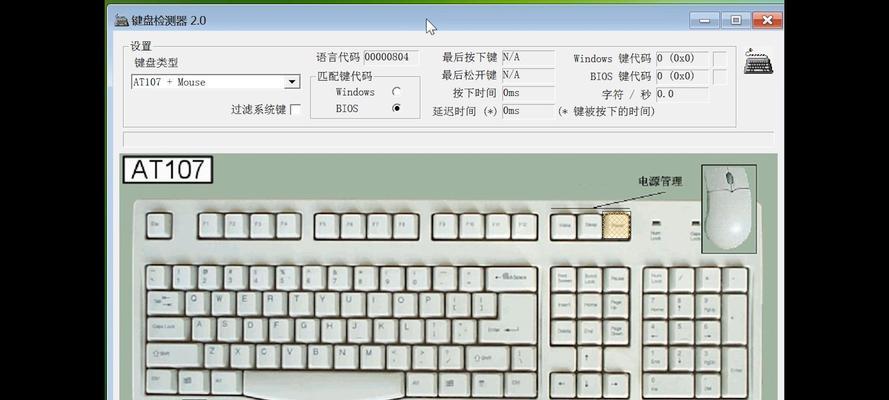Screen dimensions: 889x400
Task: Click the F1 key on the keyboard image
Action: click(x=210, y=226)
